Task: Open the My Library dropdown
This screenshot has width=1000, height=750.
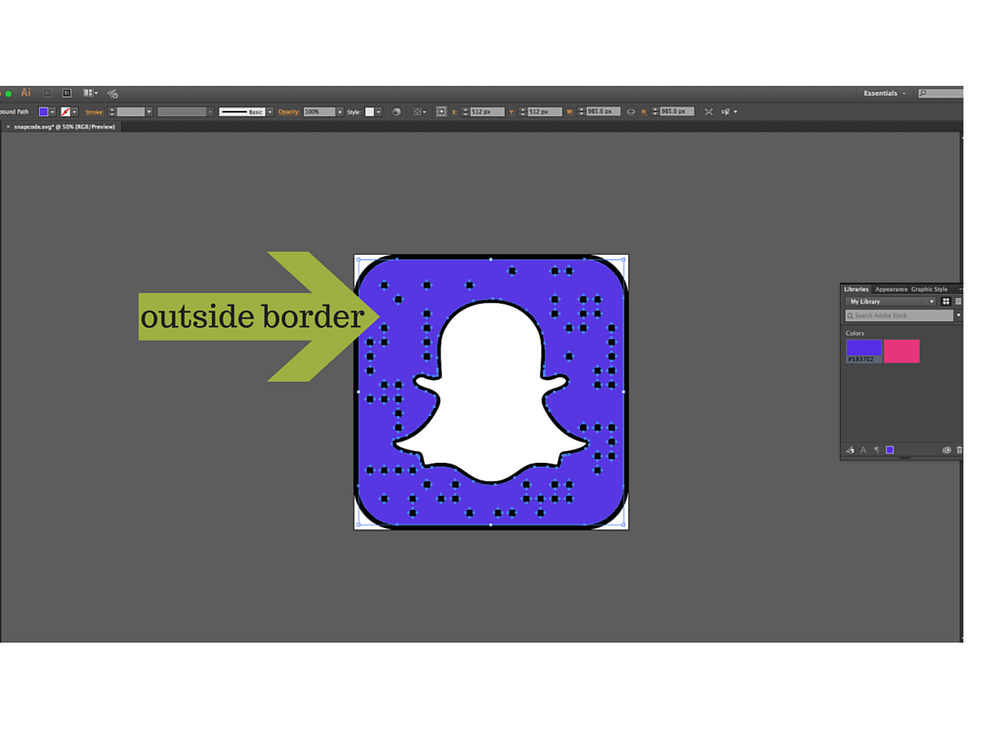Action: (x=891, y=302)
